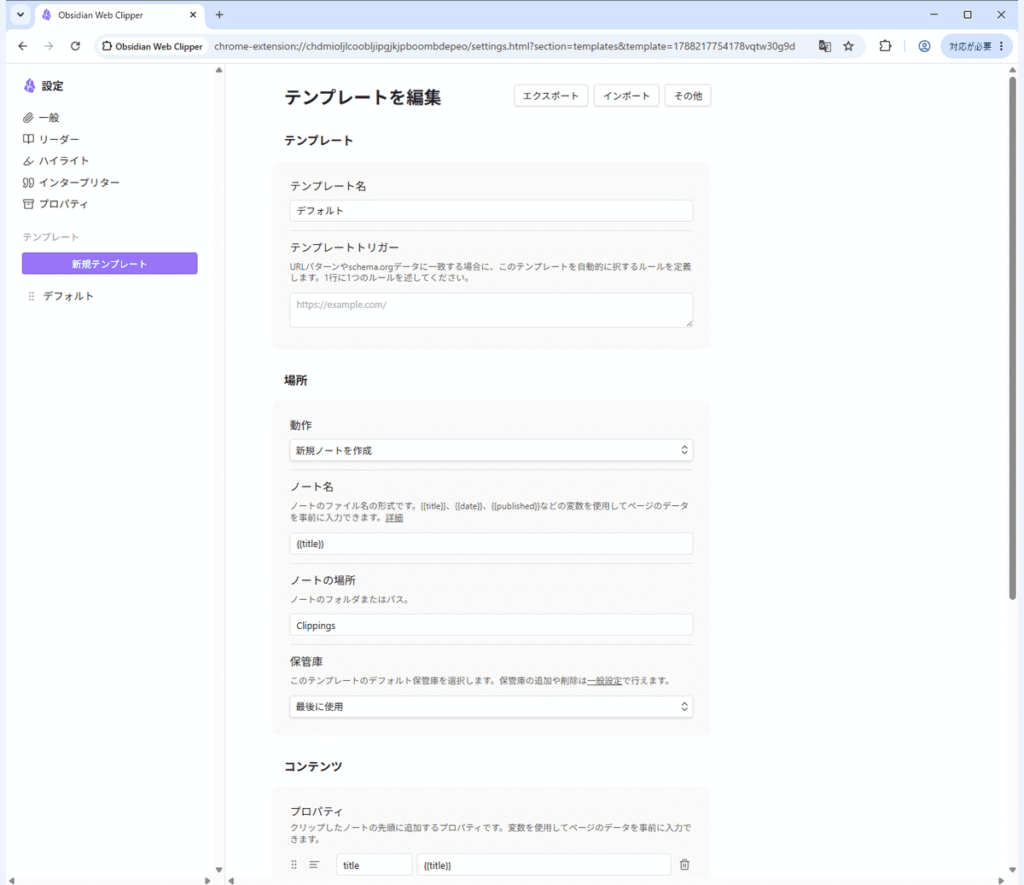
Task: Focus the property value field {{title}}
Action: tap(544, 865)
